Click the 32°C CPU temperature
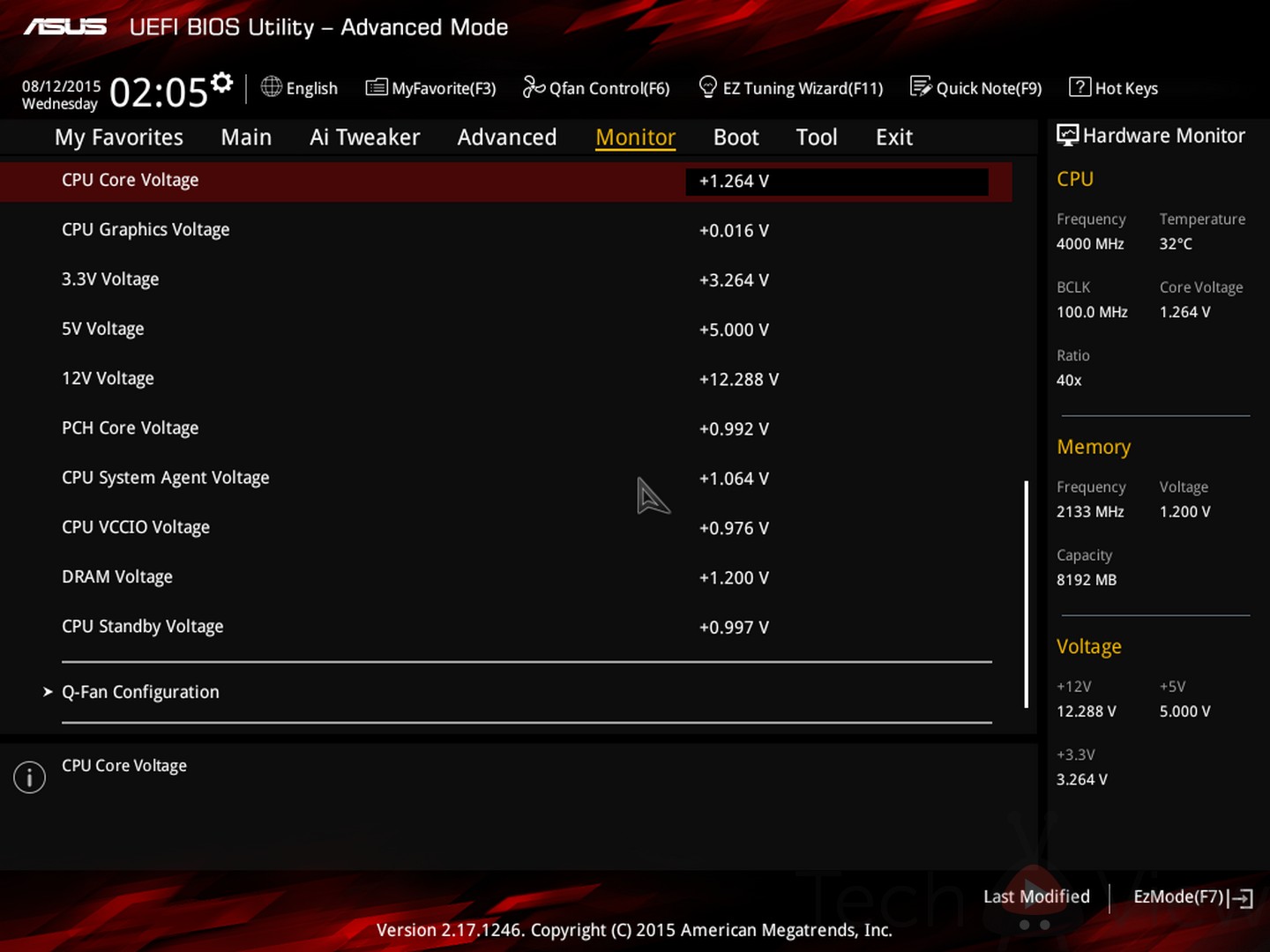This screenshot has height=952, width=1270. [x=1176, y=244]
